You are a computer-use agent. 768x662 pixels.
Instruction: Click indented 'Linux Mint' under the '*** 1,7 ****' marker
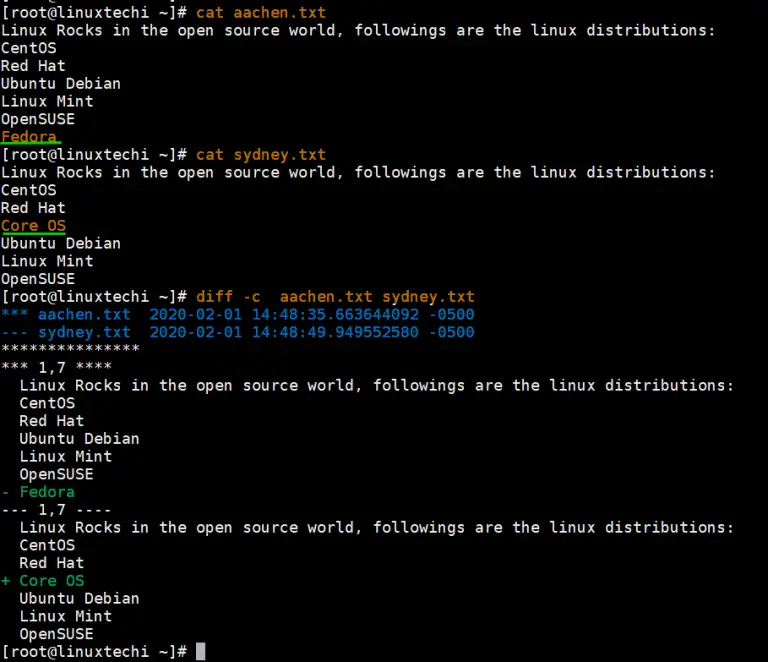66,456
